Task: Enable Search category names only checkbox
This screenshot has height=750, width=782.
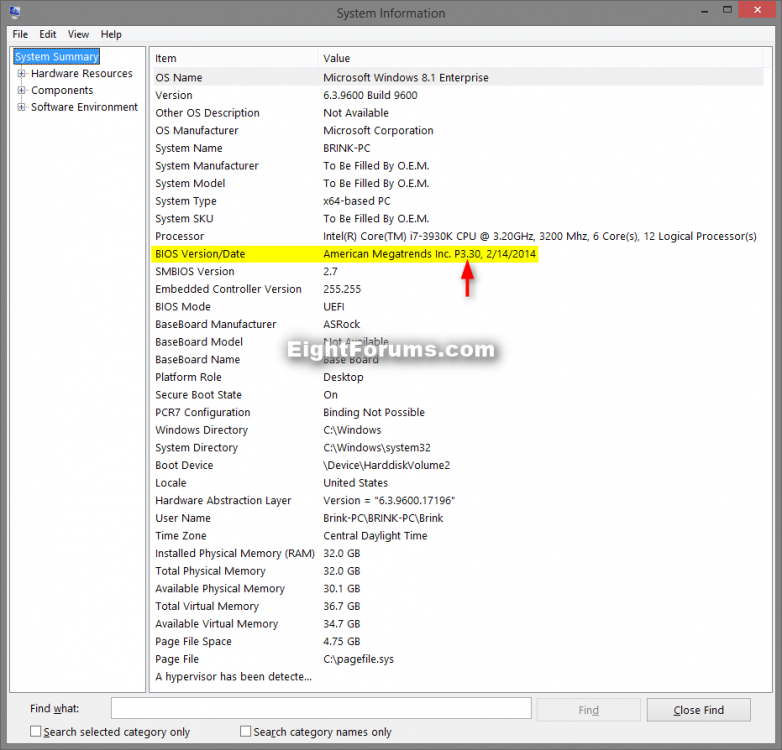Action: point(245,732)
